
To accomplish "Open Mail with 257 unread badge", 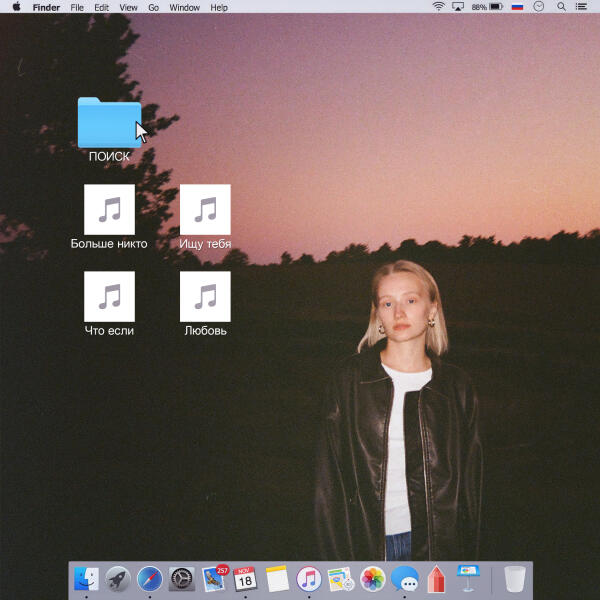I will [x=214, y=578].
